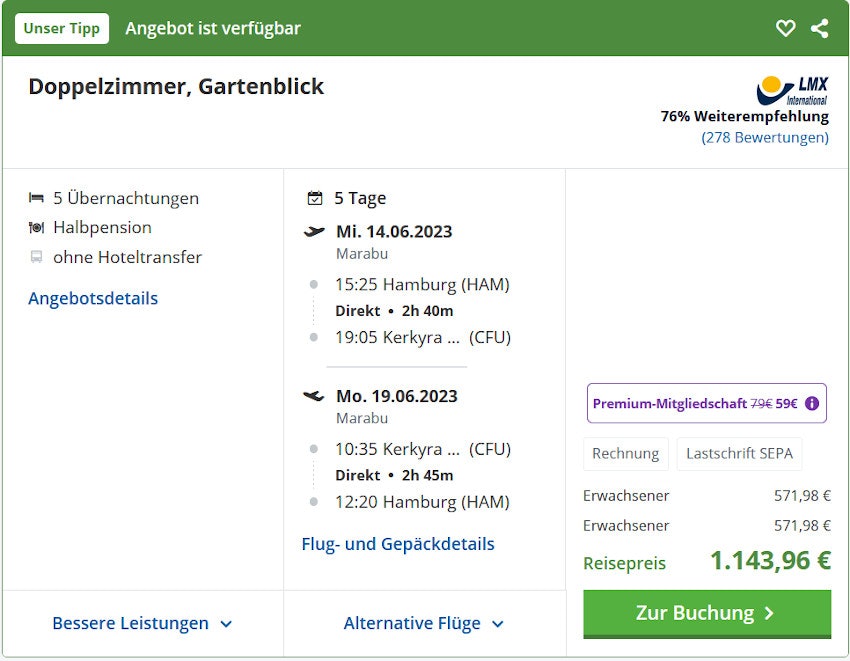This screenshot has width=850, height=661.
Task: Click the departure plane icon above Mi. 14.06.2023
Action: point(315,230)
